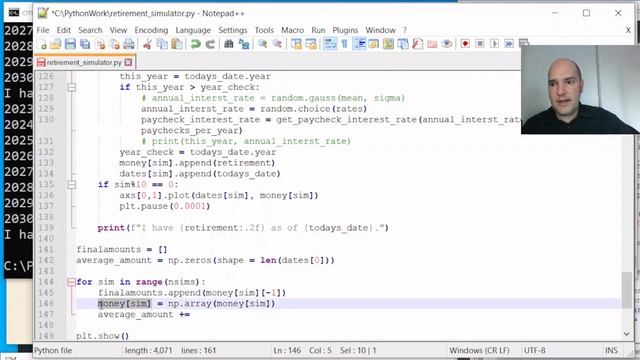
Task: Click the Save All icon
Action: point(85,44)
